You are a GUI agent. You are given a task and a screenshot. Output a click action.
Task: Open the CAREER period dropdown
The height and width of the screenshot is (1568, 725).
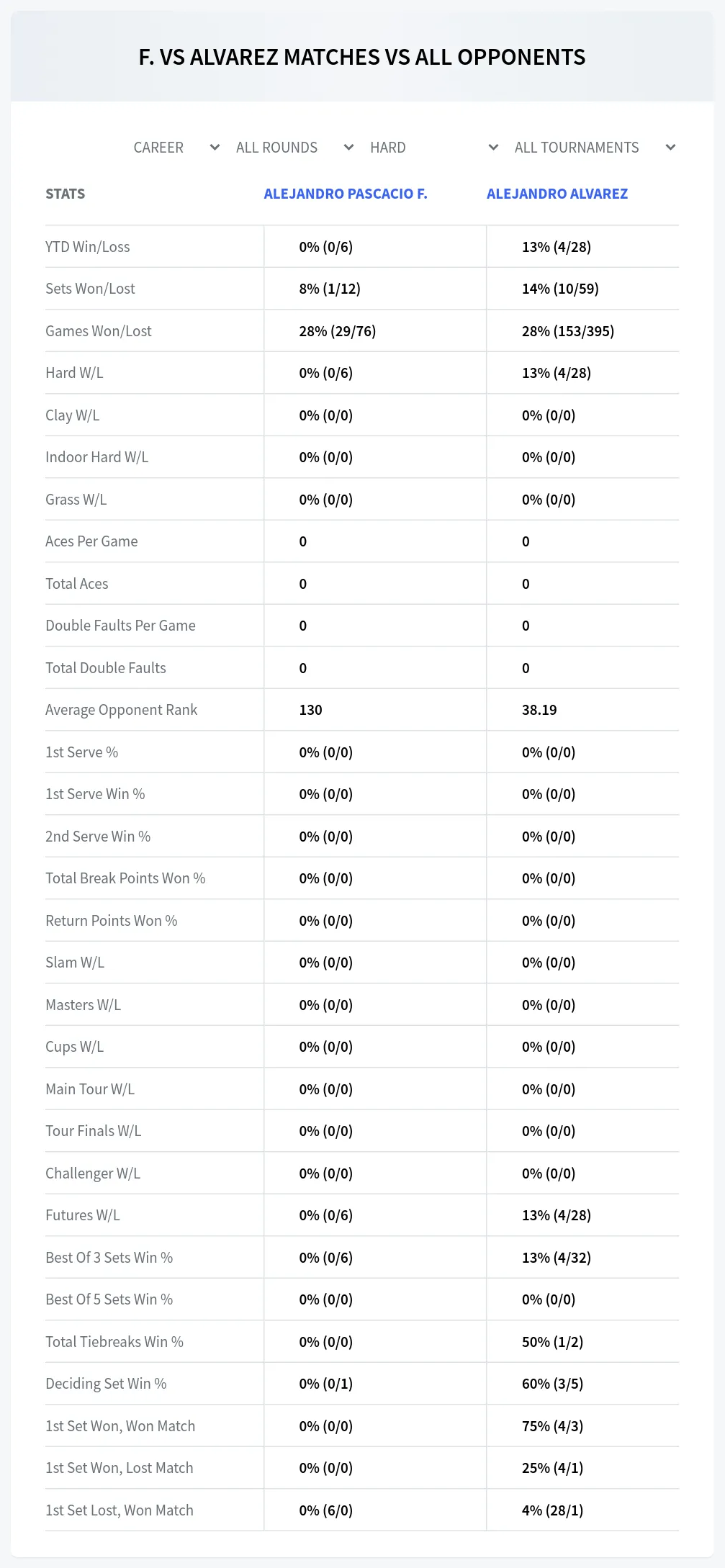coord(176,148)
